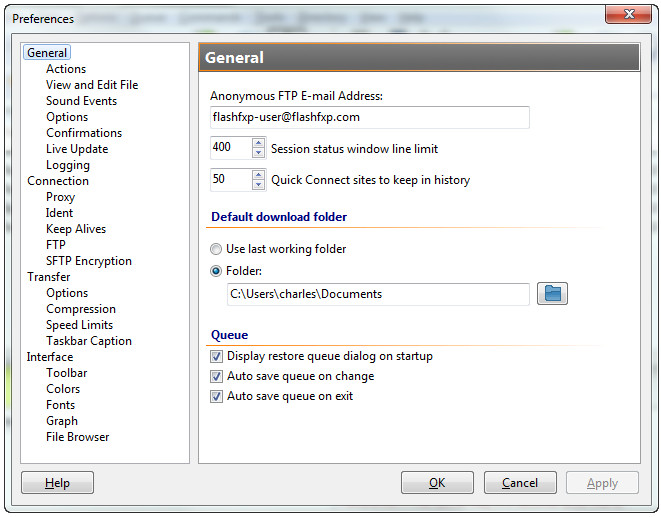Increase Quick Connect history count

[x=258, y=174]
